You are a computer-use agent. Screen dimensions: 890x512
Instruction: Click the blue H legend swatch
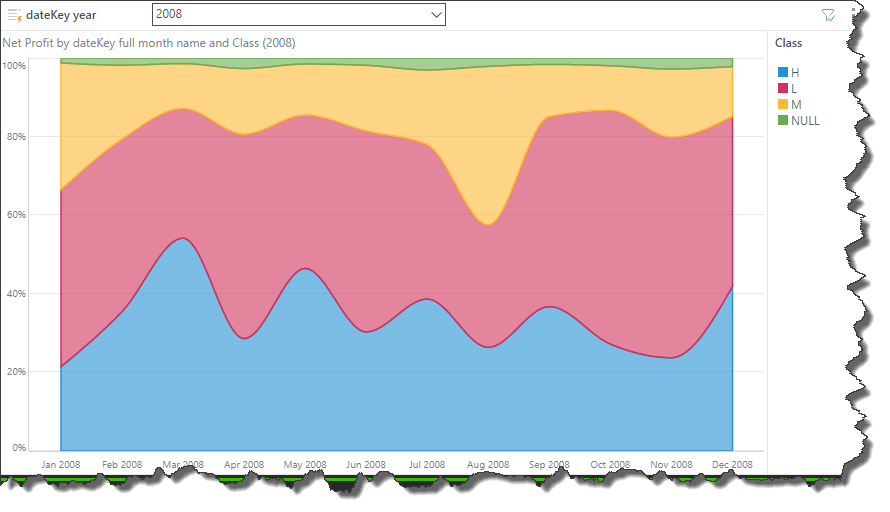[x=783, y=73]
